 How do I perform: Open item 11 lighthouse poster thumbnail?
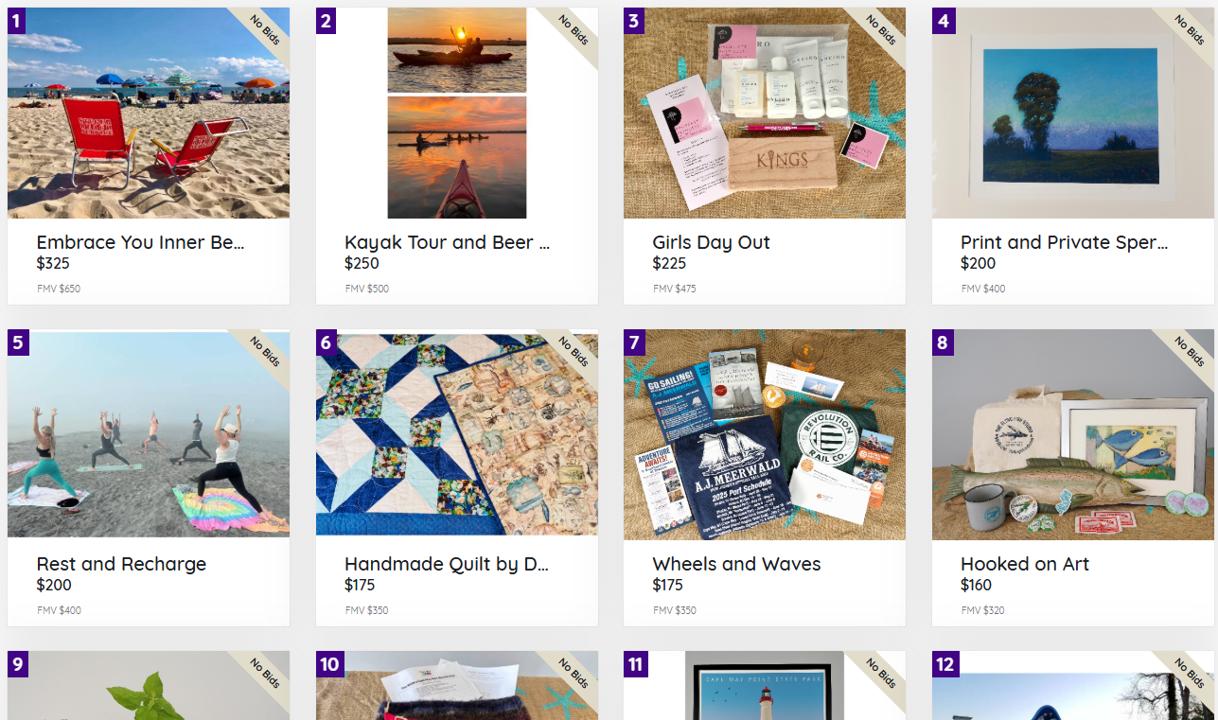(x=764, y=686)
